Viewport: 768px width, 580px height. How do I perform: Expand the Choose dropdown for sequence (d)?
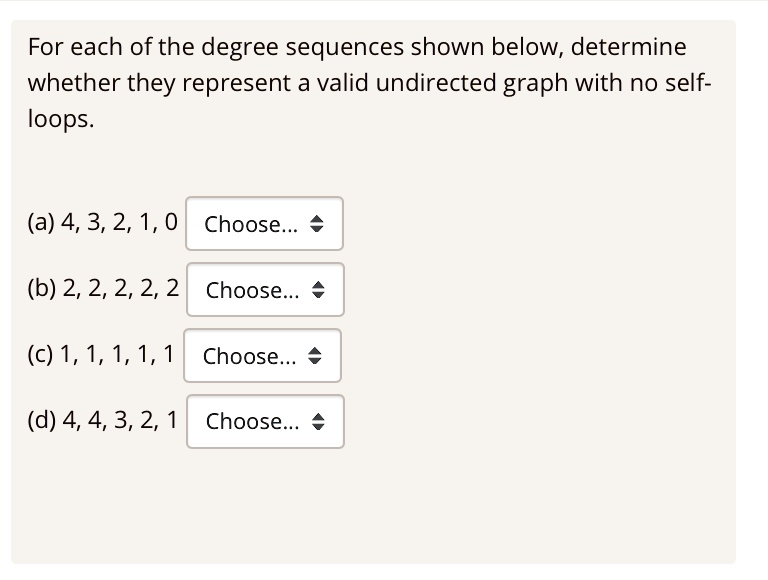pyautogui.click(x=265, y=421)
